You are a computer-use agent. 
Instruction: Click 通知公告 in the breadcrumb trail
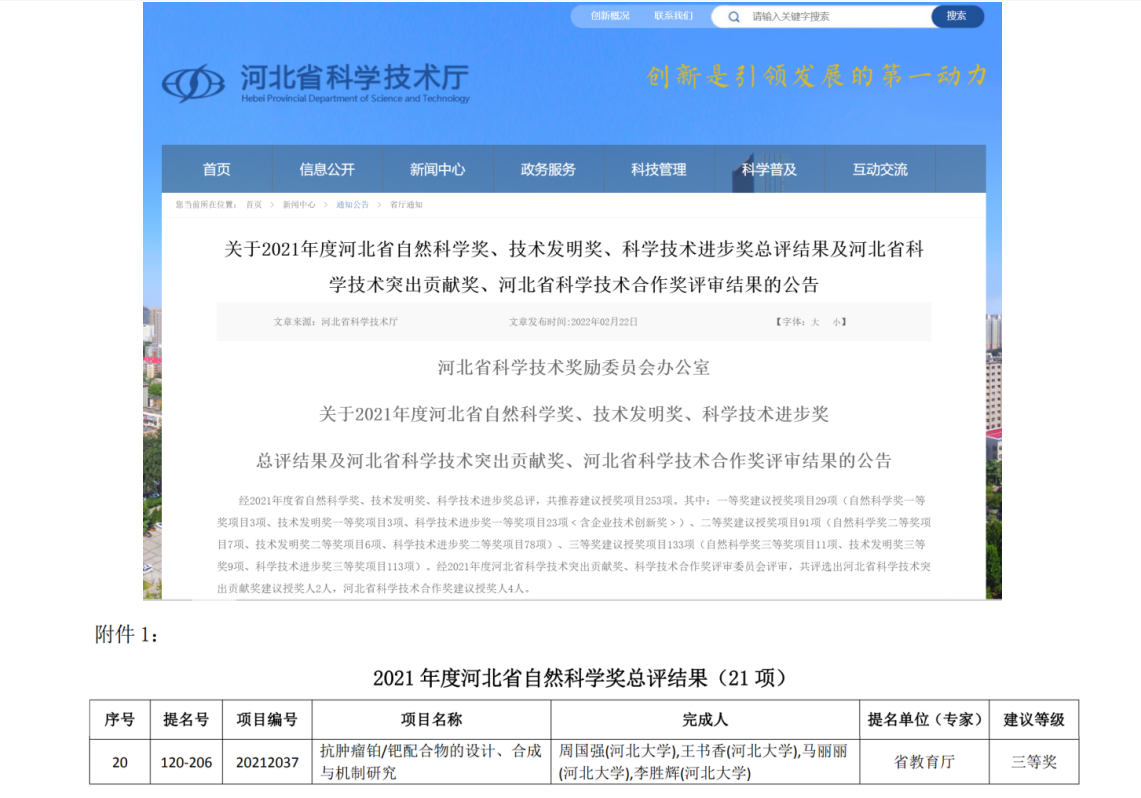click(x=352, y=205)
